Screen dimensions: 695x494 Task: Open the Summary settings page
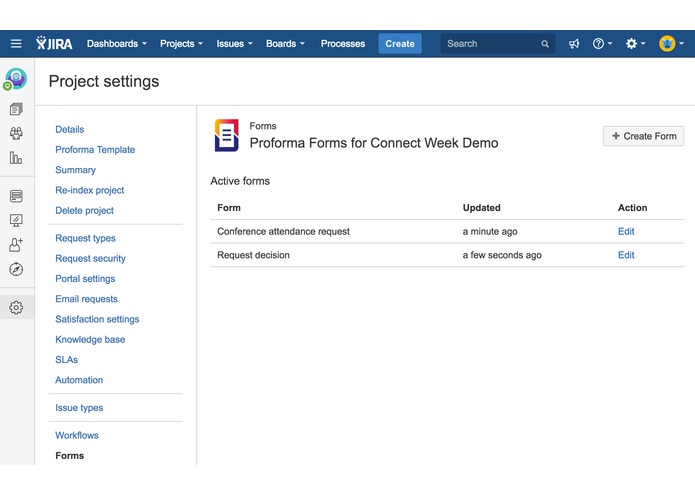75,170
